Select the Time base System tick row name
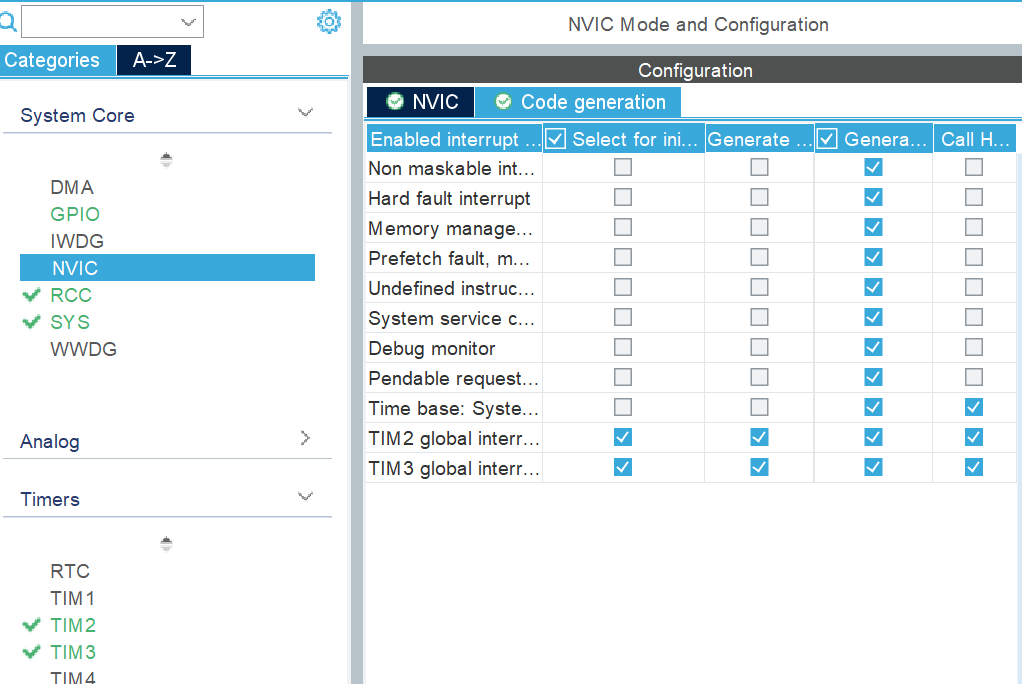Image resolution: width=1022 pixels, height=684 pixels. (453, 409)
